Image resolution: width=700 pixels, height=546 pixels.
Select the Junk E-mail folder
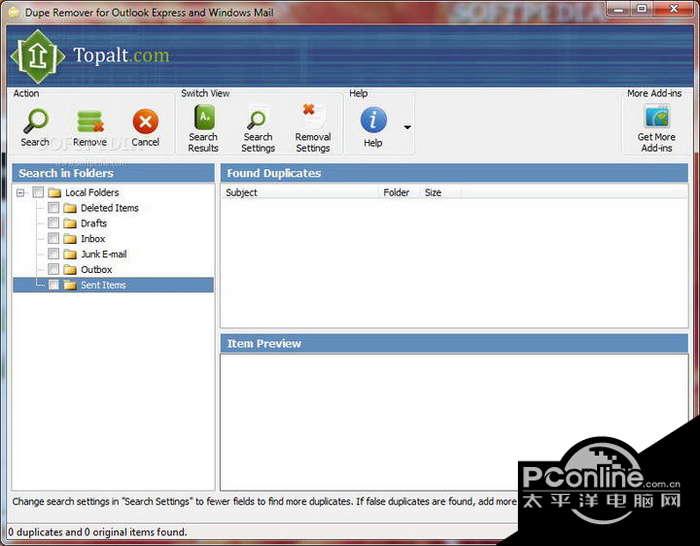(x=104, y=254)
